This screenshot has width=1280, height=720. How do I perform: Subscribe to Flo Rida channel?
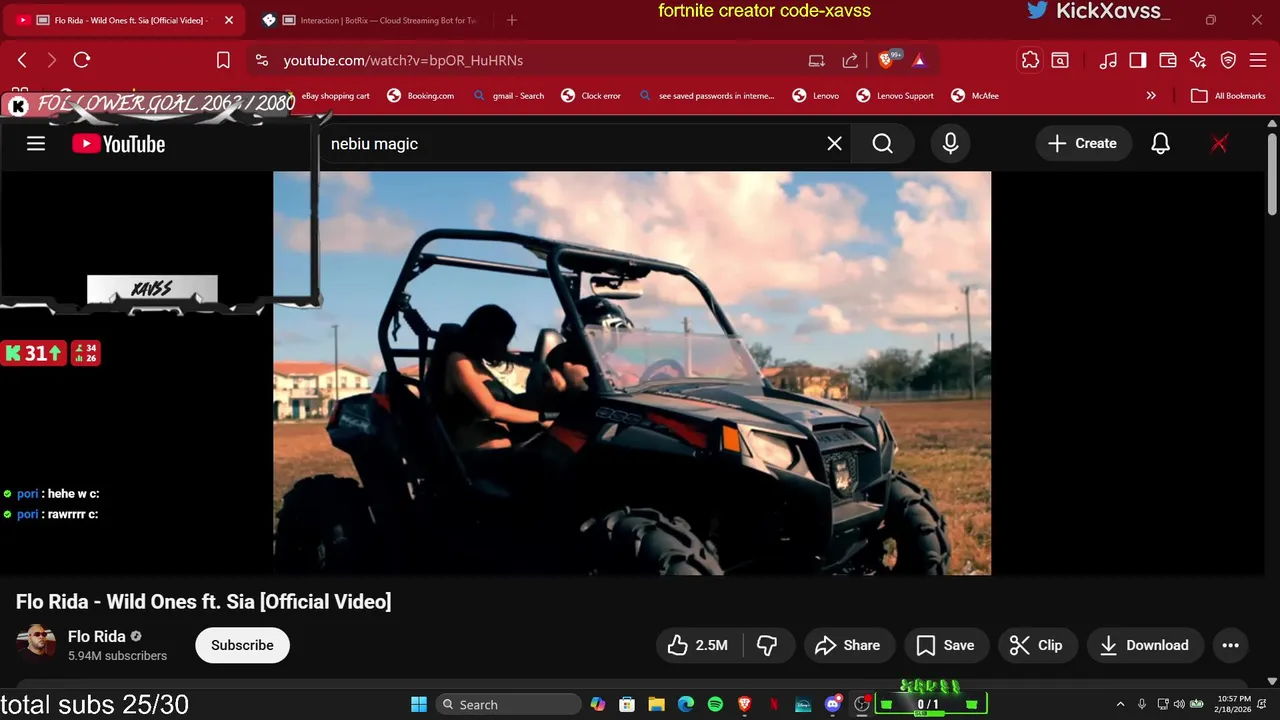pyautogui.click(x=242, y=645)
